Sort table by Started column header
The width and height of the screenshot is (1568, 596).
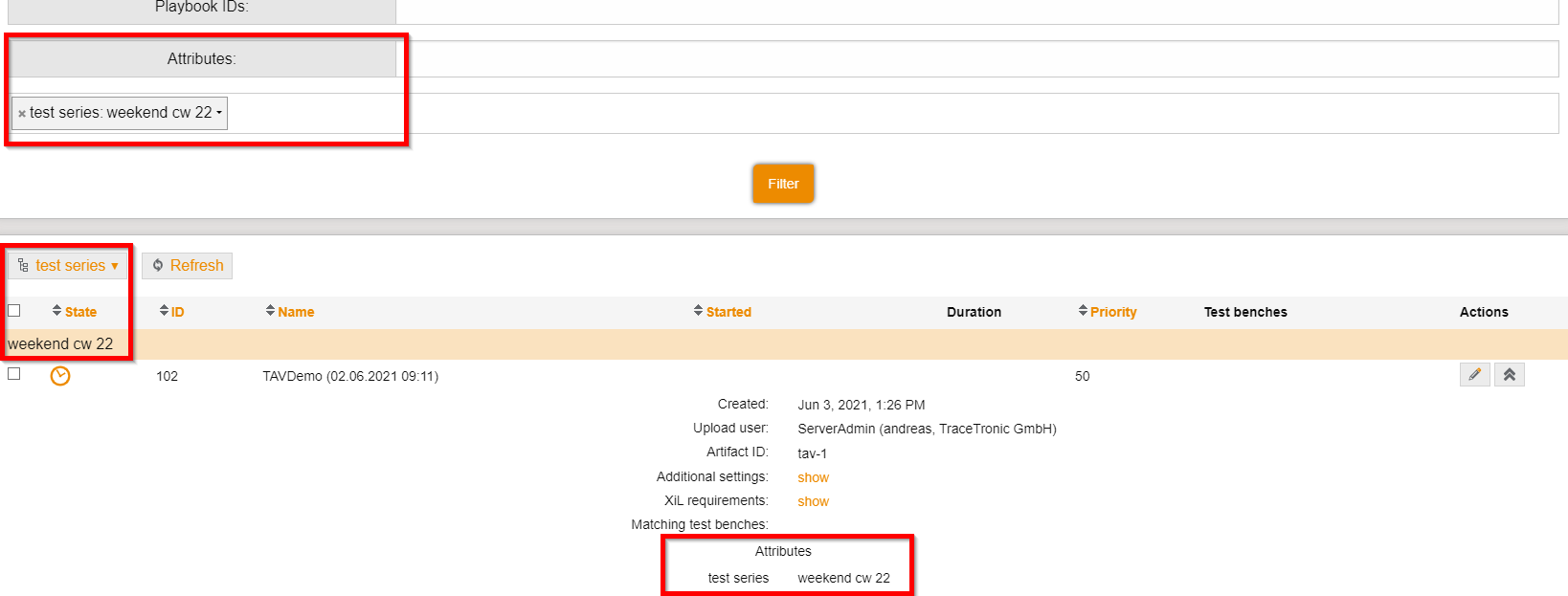[728, 312]
